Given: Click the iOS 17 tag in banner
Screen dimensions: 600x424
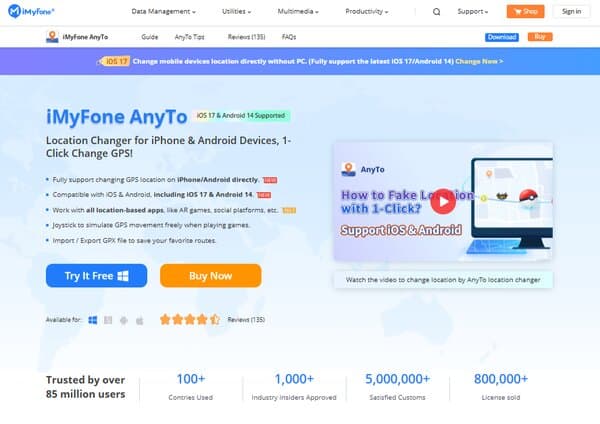Looking at the screenshot, I should pyautogui.click(x=115, y=61).
